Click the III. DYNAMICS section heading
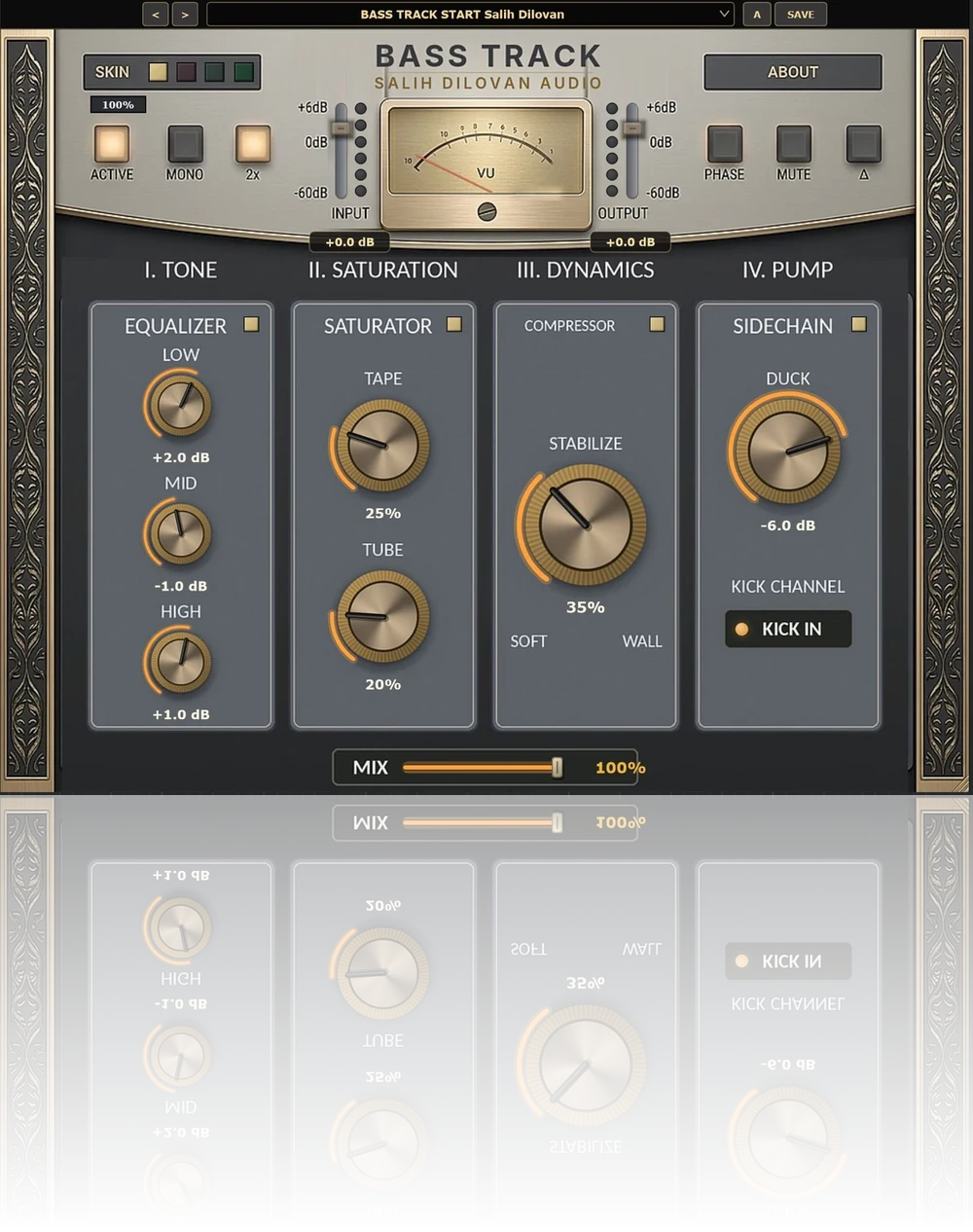The width and height of the screenshot is (973, 1232). click(585, 270)
